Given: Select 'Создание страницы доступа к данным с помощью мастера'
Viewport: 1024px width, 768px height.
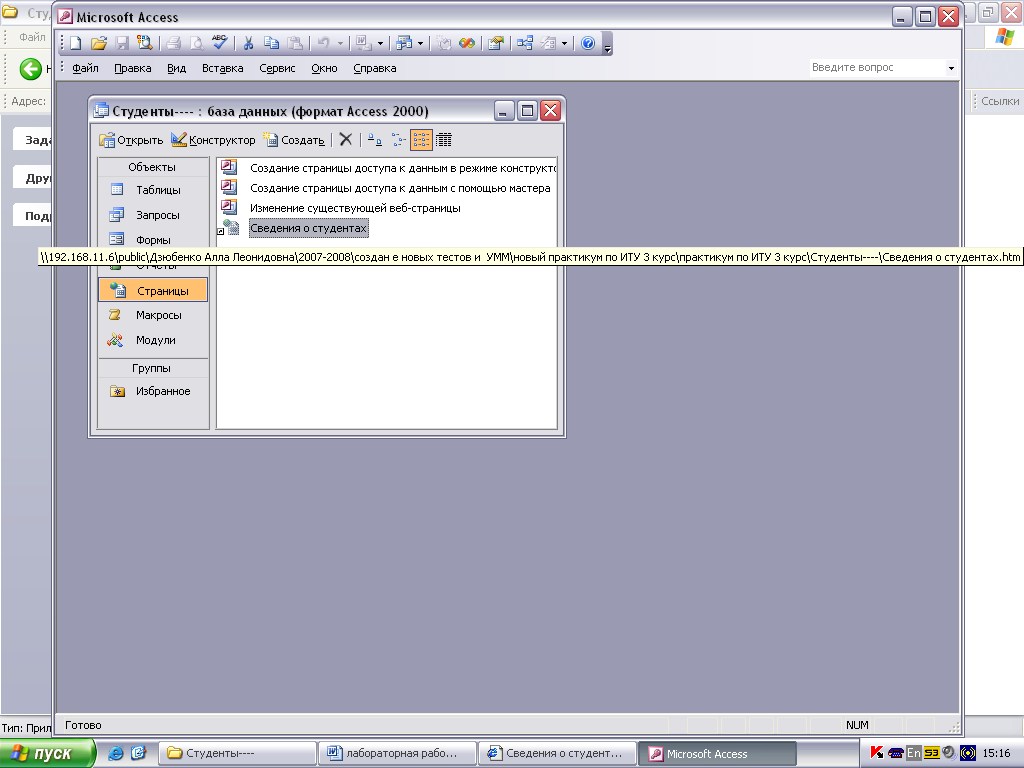Looking at the screenshot, I should 386,188.
